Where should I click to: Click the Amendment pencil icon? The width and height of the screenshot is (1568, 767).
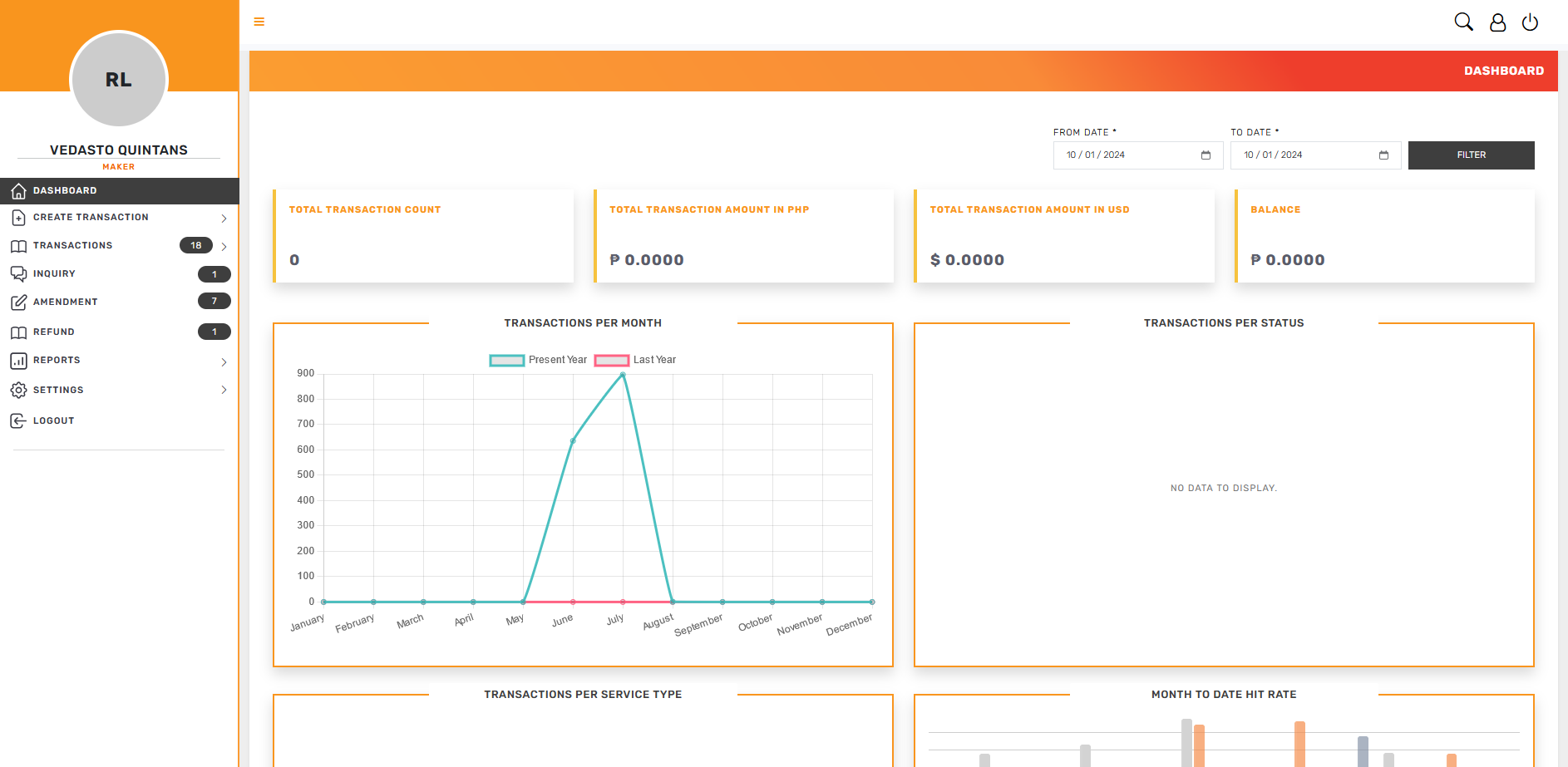18,302
